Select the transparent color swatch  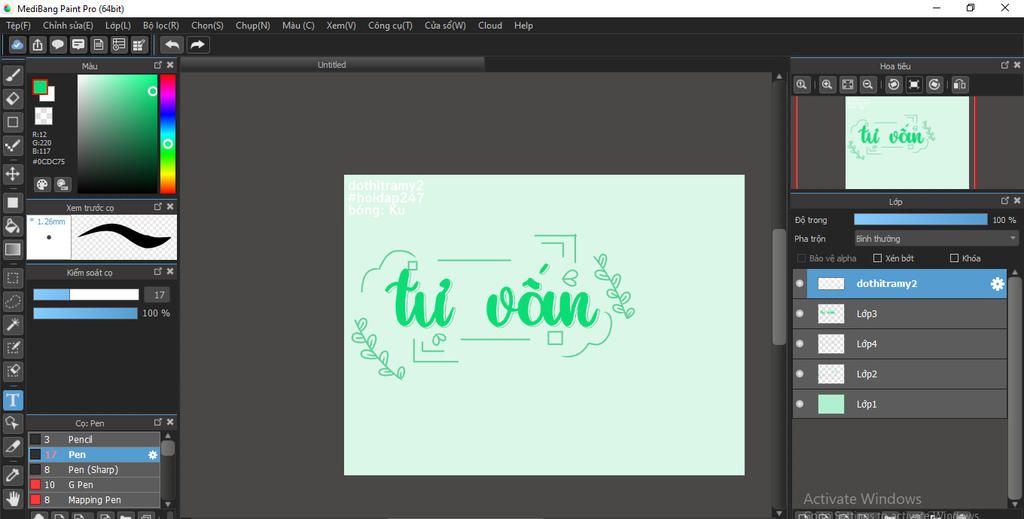43,116
